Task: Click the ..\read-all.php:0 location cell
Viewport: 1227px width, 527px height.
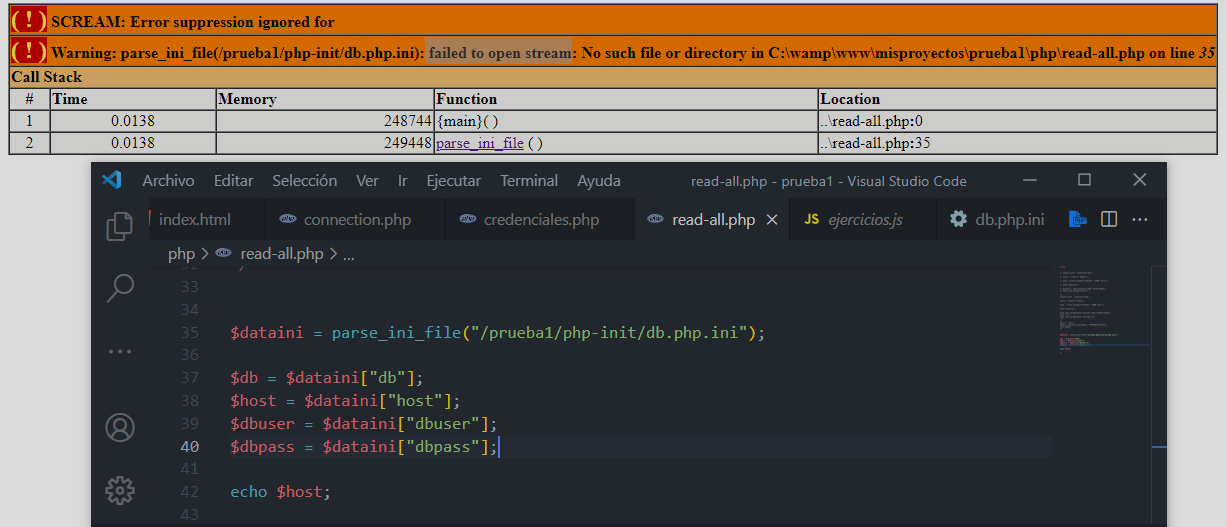Action: (1017, 121)
